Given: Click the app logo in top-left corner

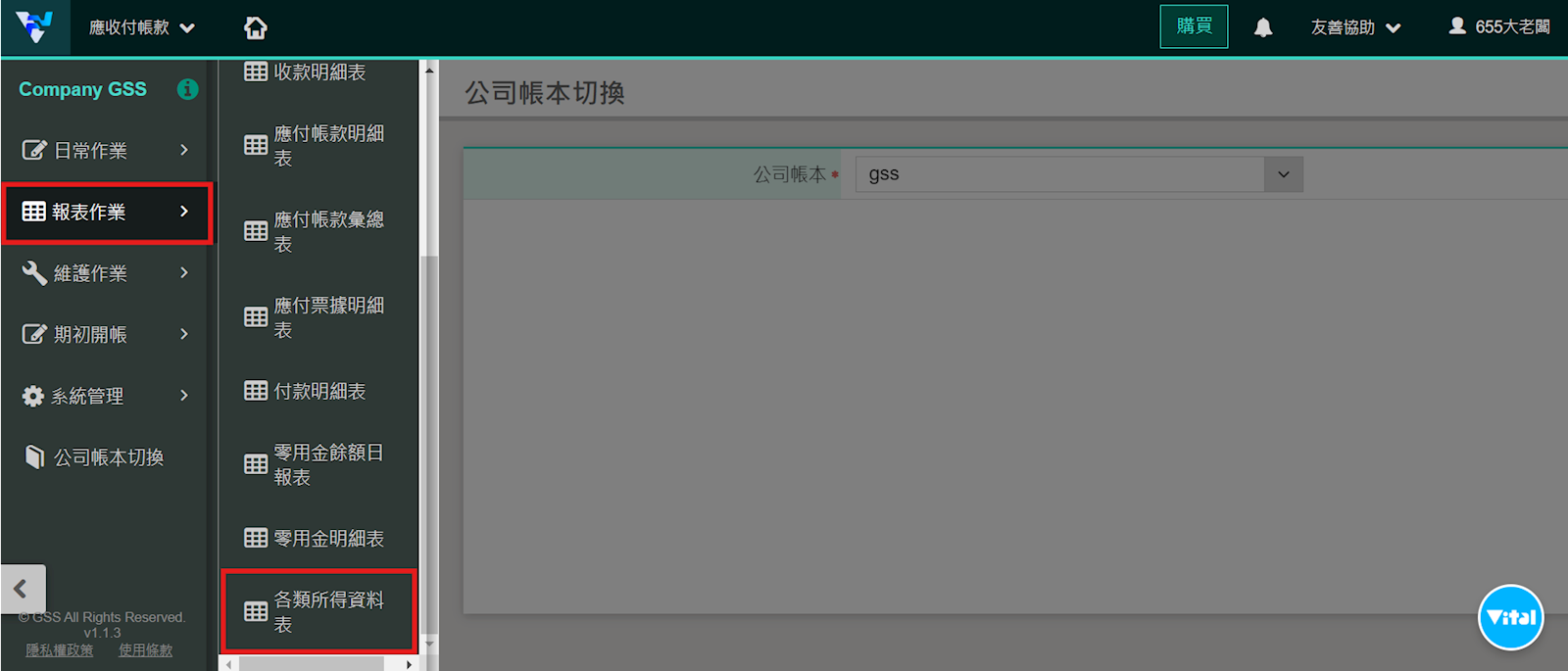Looking at the screenshot, I should pos(34,26).
